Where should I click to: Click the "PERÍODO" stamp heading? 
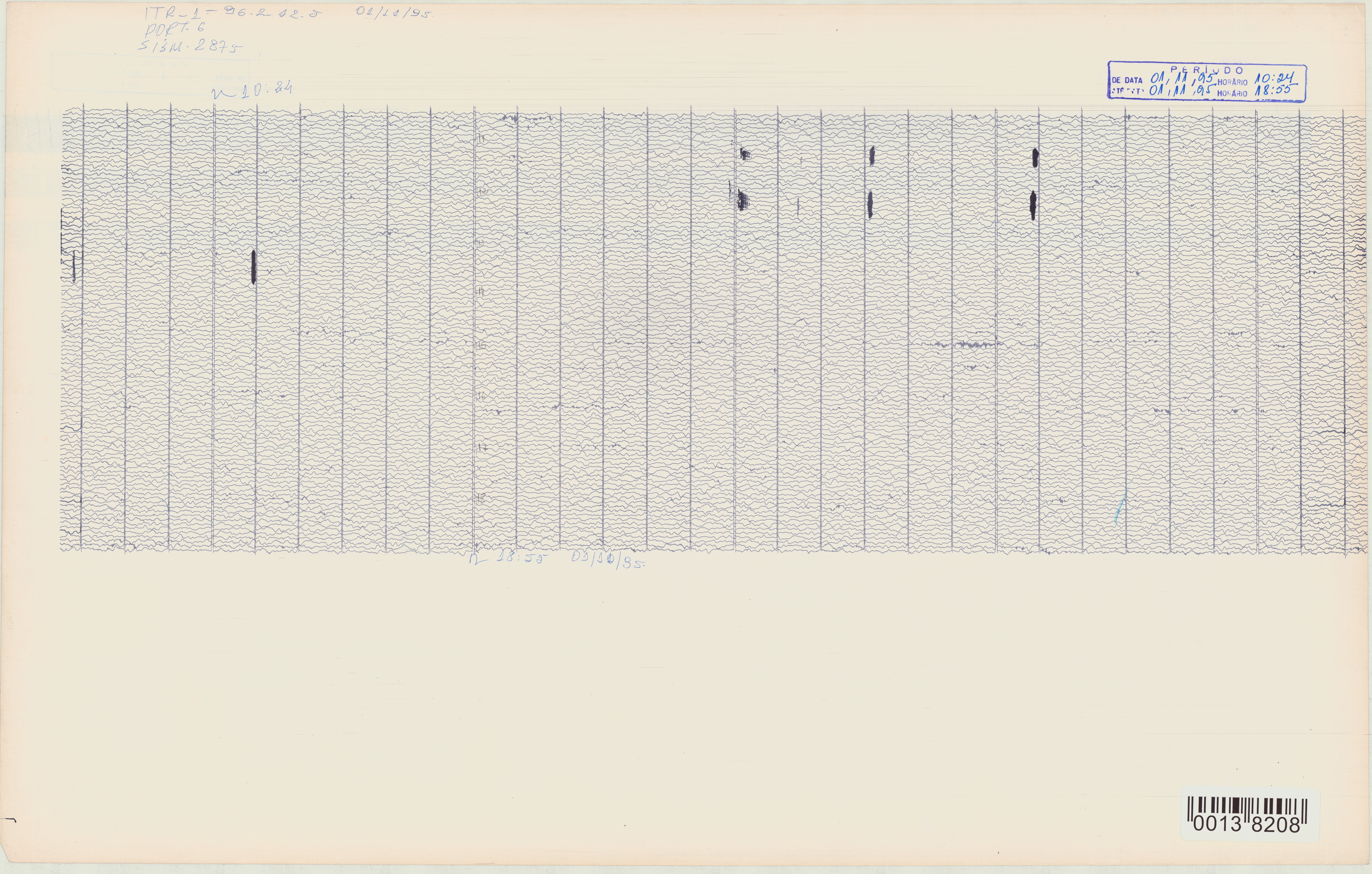coord(1206,70)
